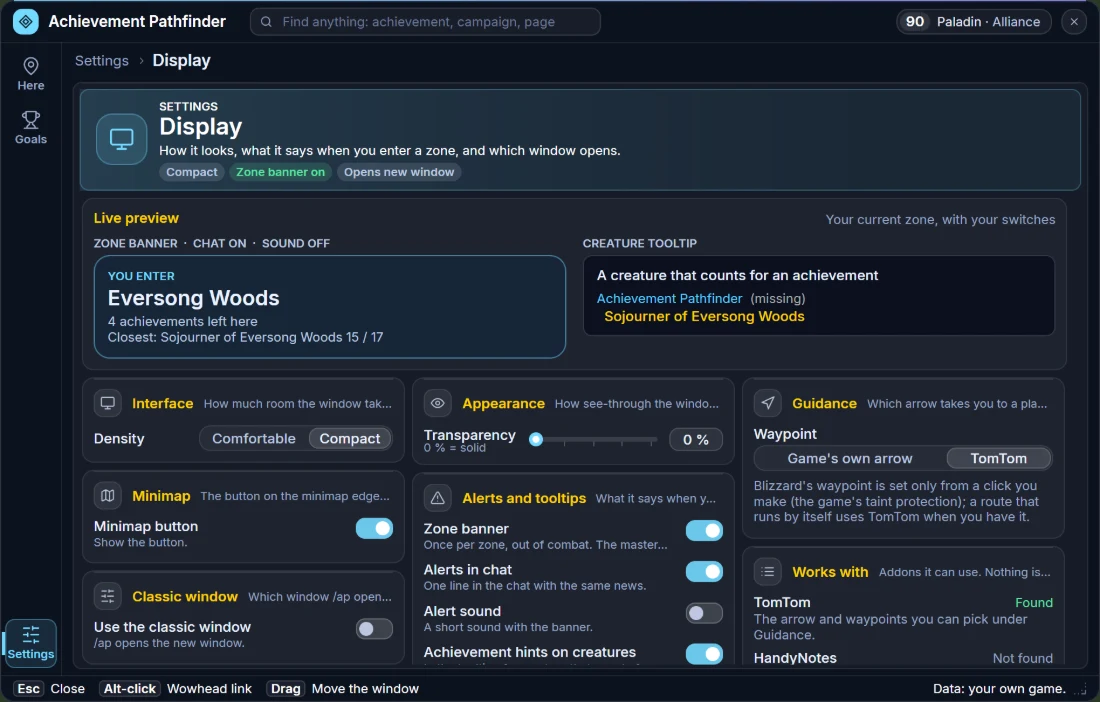The height and width of the screenshot is (702, 1100).
Task: Open the Settings sidebar item
Action: [x=31, y=642]
